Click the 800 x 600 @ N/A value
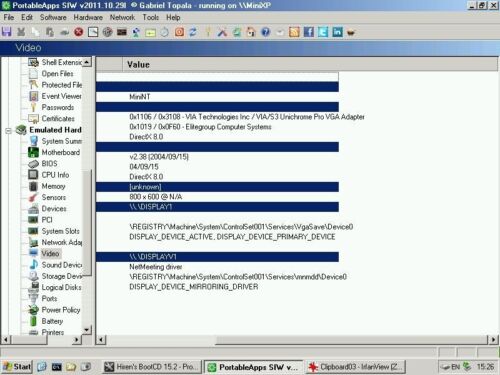 156,197
